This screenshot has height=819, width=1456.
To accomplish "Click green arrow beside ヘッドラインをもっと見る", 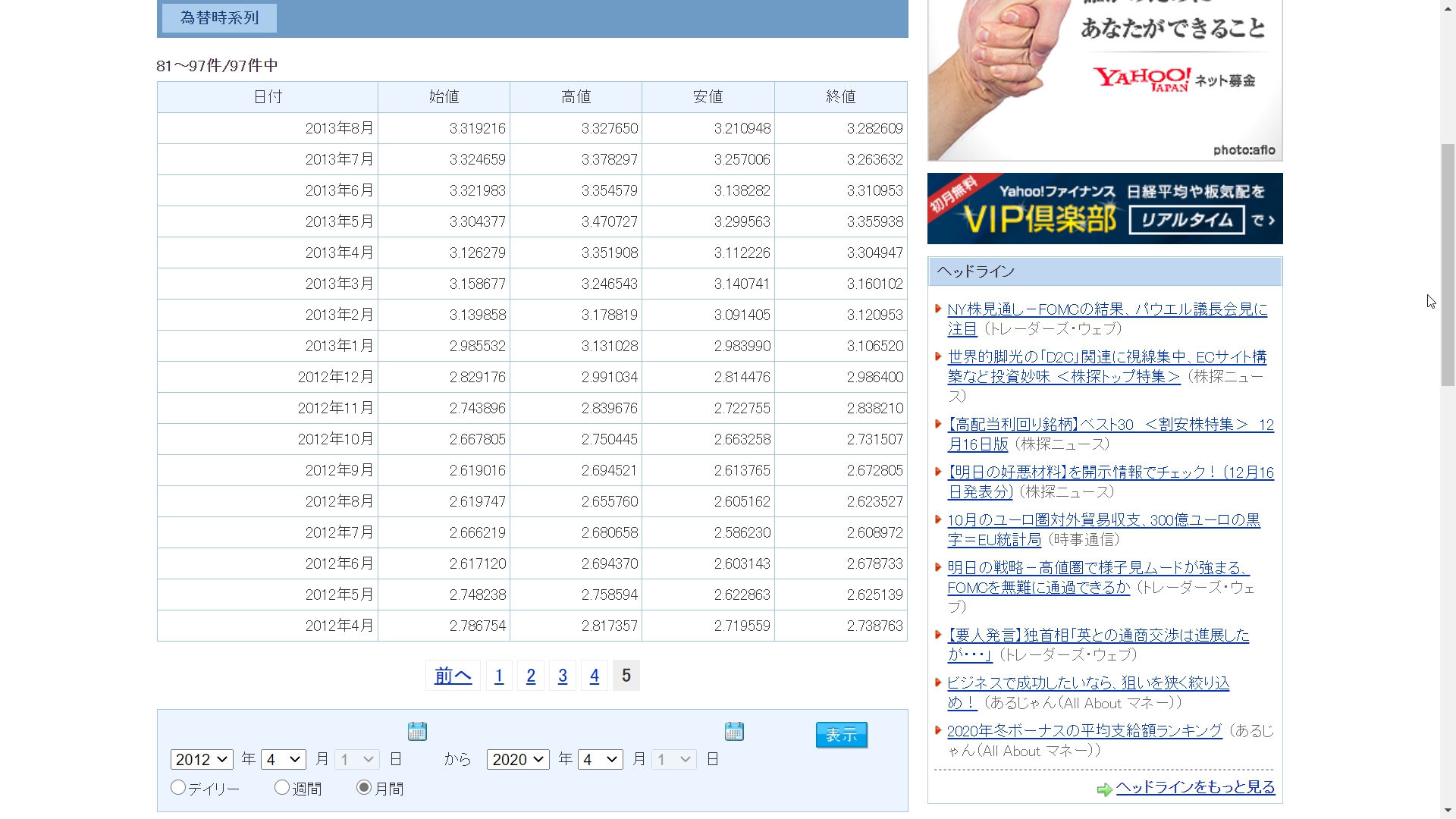I will [1104, 789].
